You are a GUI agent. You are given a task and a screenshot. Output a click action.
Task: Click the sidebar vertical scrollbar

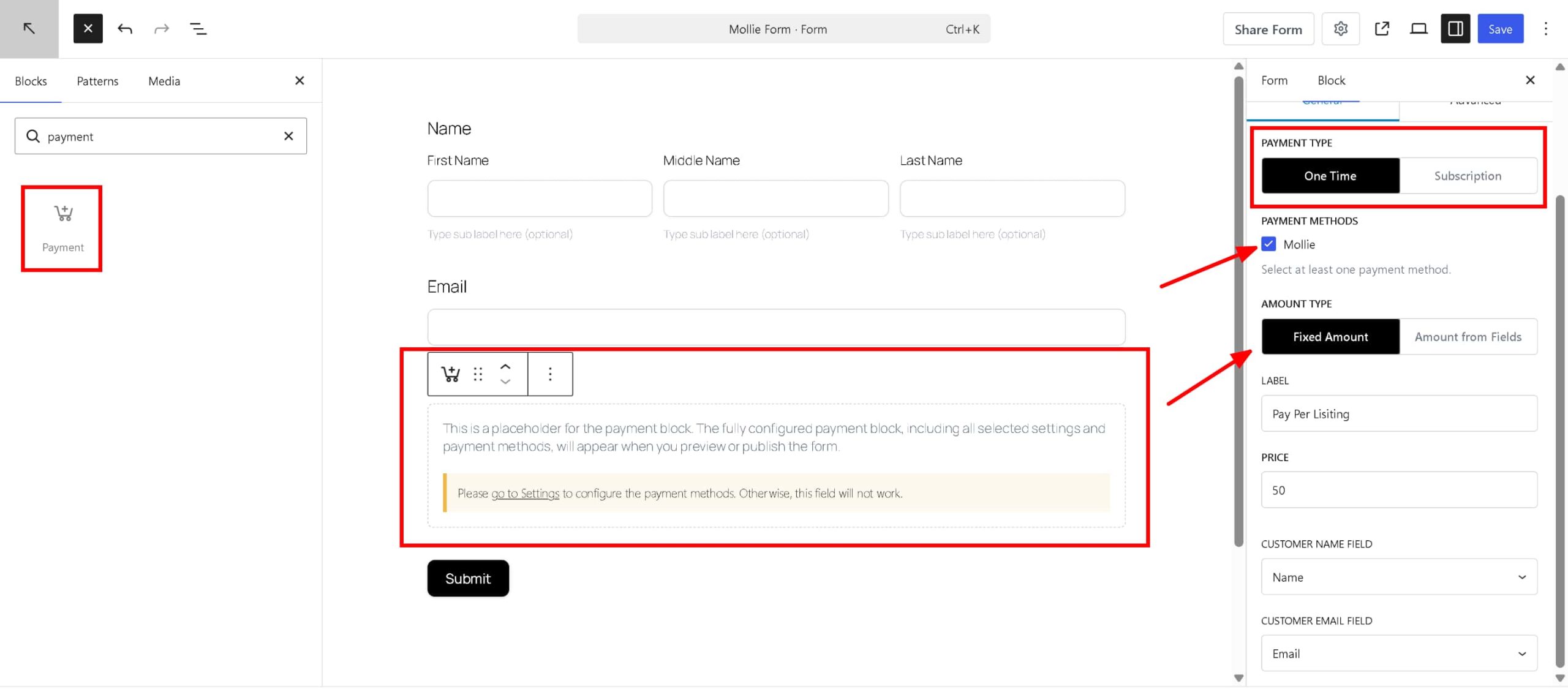point(1560,432)
